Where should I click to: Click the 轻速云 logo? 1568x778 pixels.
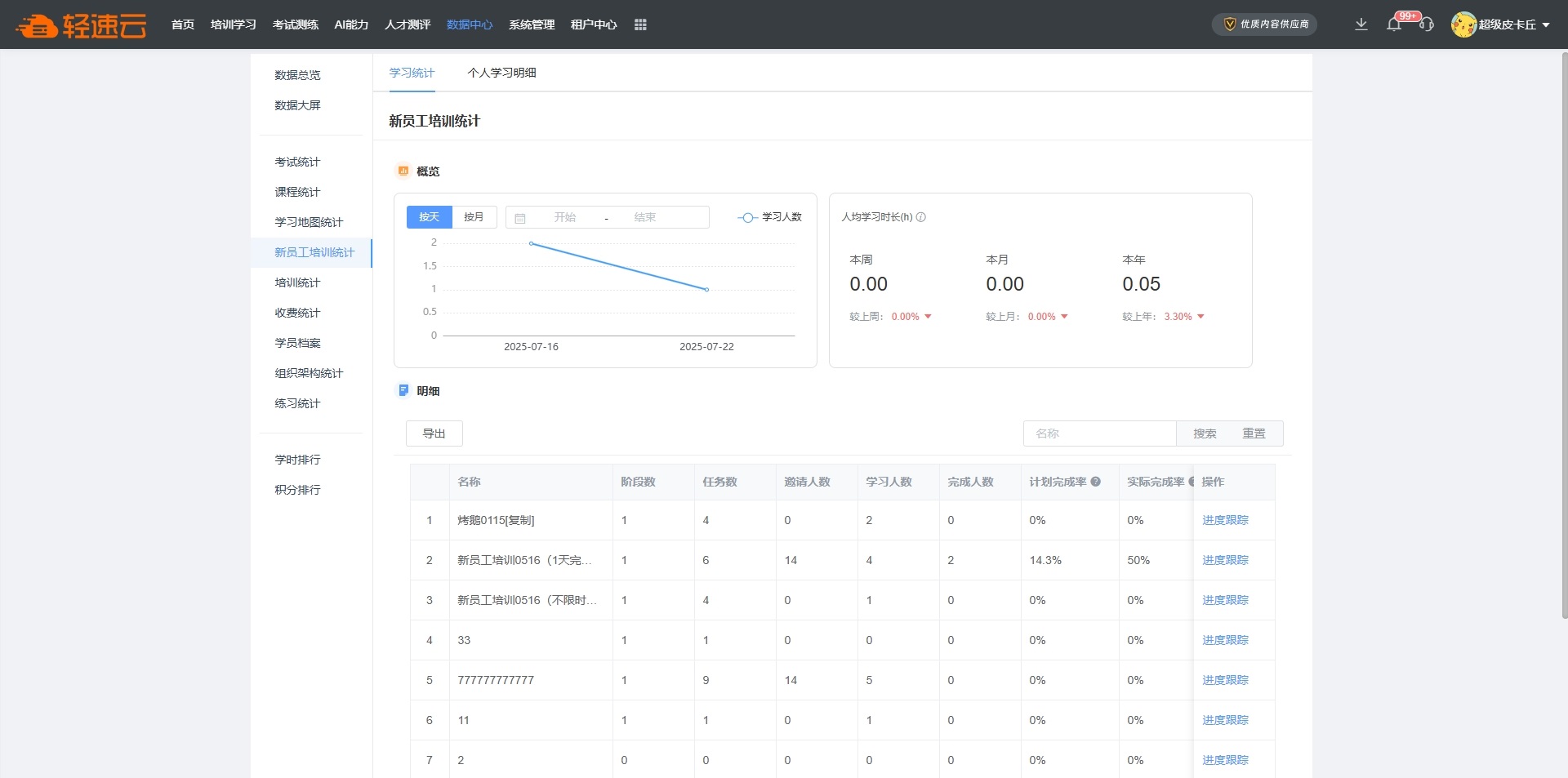[x=82, y=25]
